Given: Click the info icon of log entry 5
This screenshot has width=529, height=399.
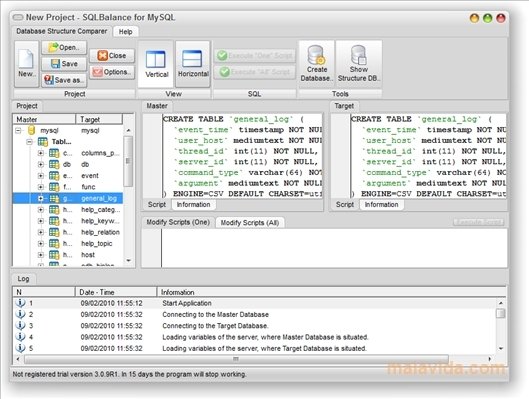Looking at the screenshot, I should [x=20, y=348].
